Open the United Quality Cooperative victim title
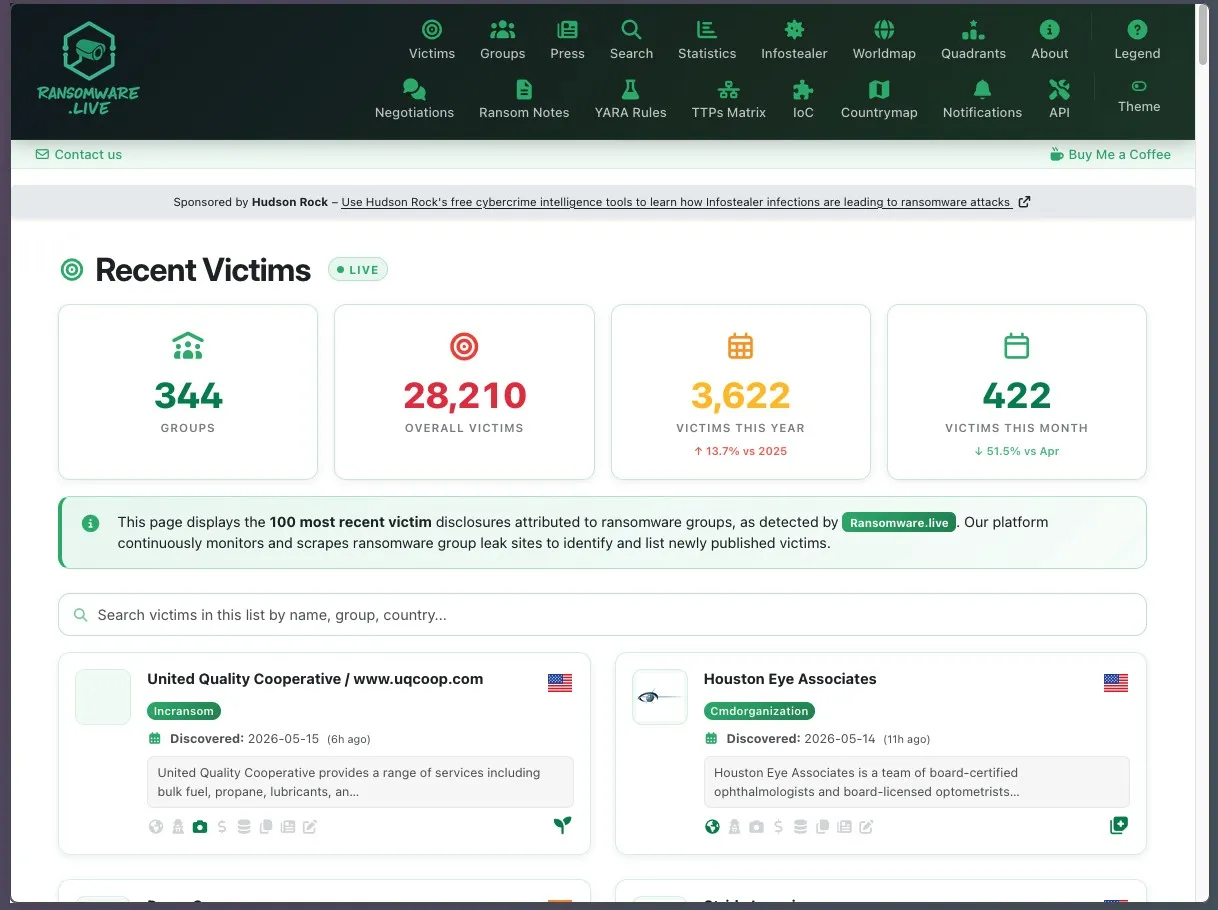 (315, 679)
